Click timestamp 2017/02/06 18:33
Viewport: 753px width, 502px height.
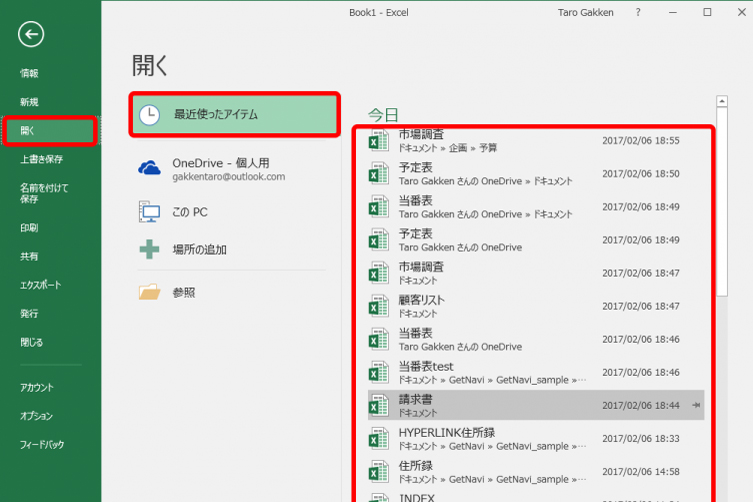[x=641, y=439]
